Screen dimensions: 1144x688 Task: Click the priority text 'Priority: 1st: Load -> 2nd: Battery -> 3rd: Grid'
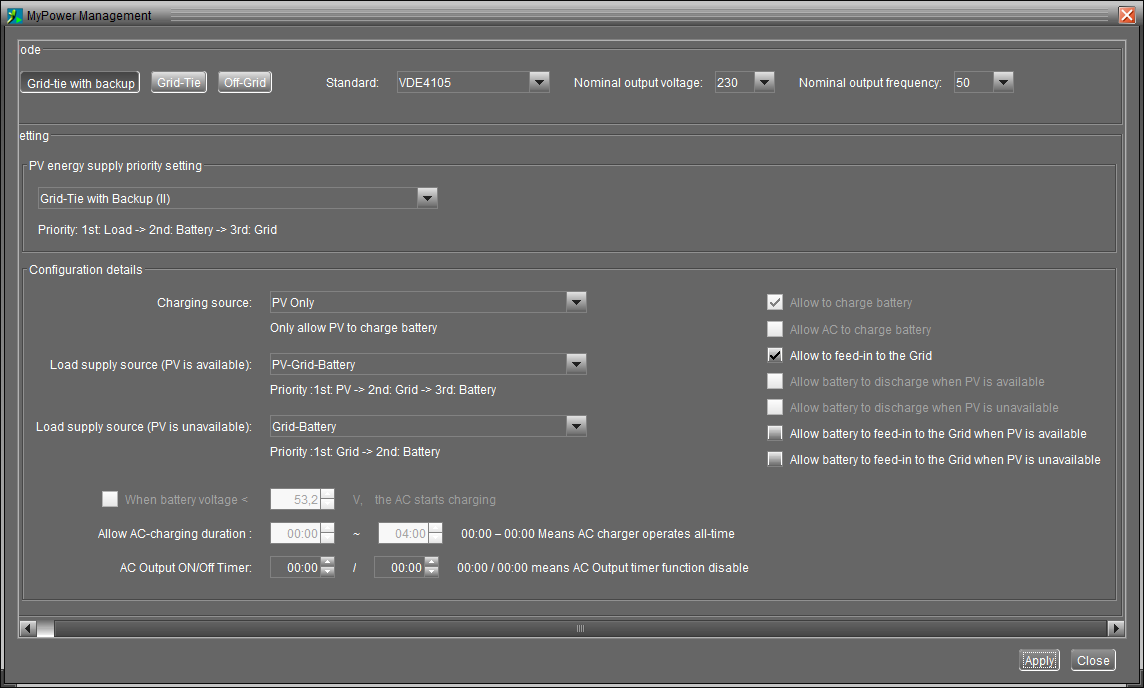point(158,230)
